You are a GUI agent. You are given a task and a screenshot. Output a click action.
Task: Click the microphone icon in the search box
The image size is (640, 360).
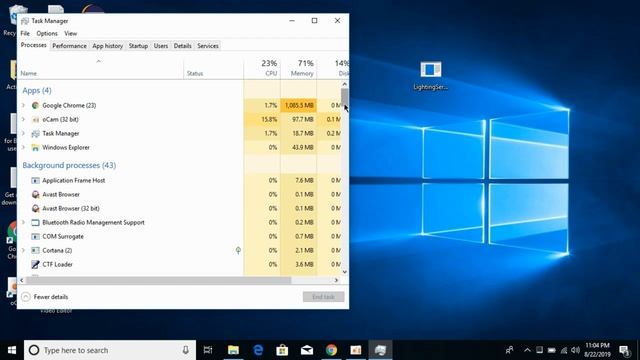[185, 350]
